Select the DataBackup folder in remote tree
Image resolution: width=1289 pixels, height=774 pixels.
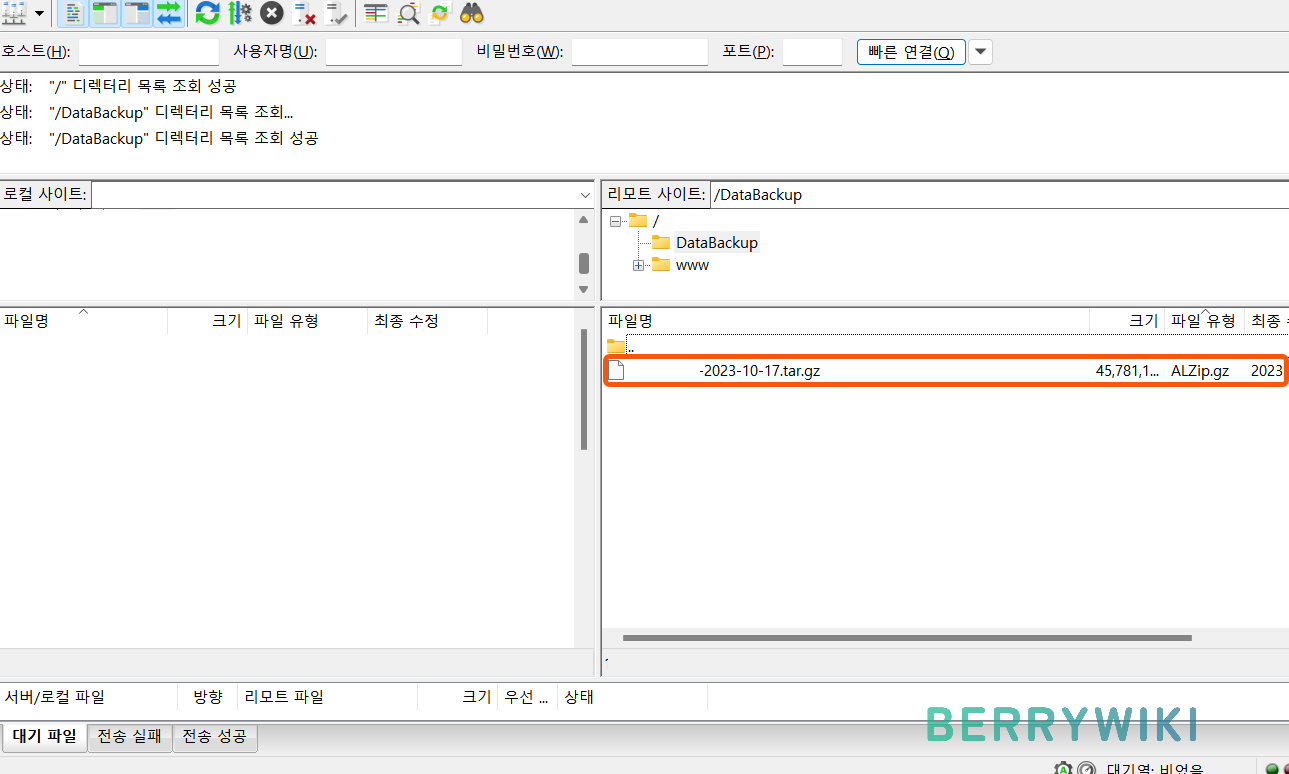click(x=716, y=243)
